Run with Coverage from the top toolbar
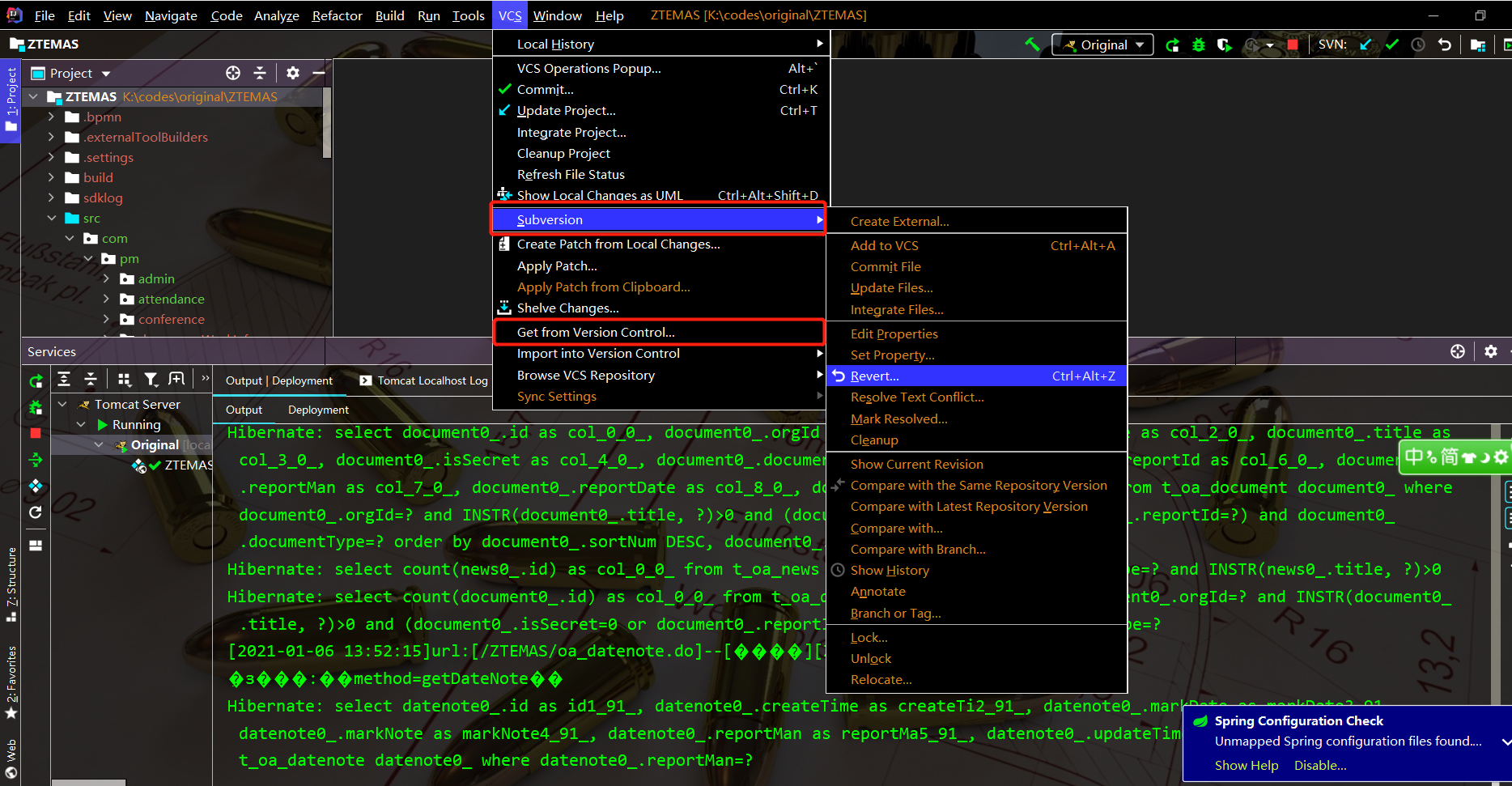Viewport: 1512px width, 786px height. [1225, 45]
